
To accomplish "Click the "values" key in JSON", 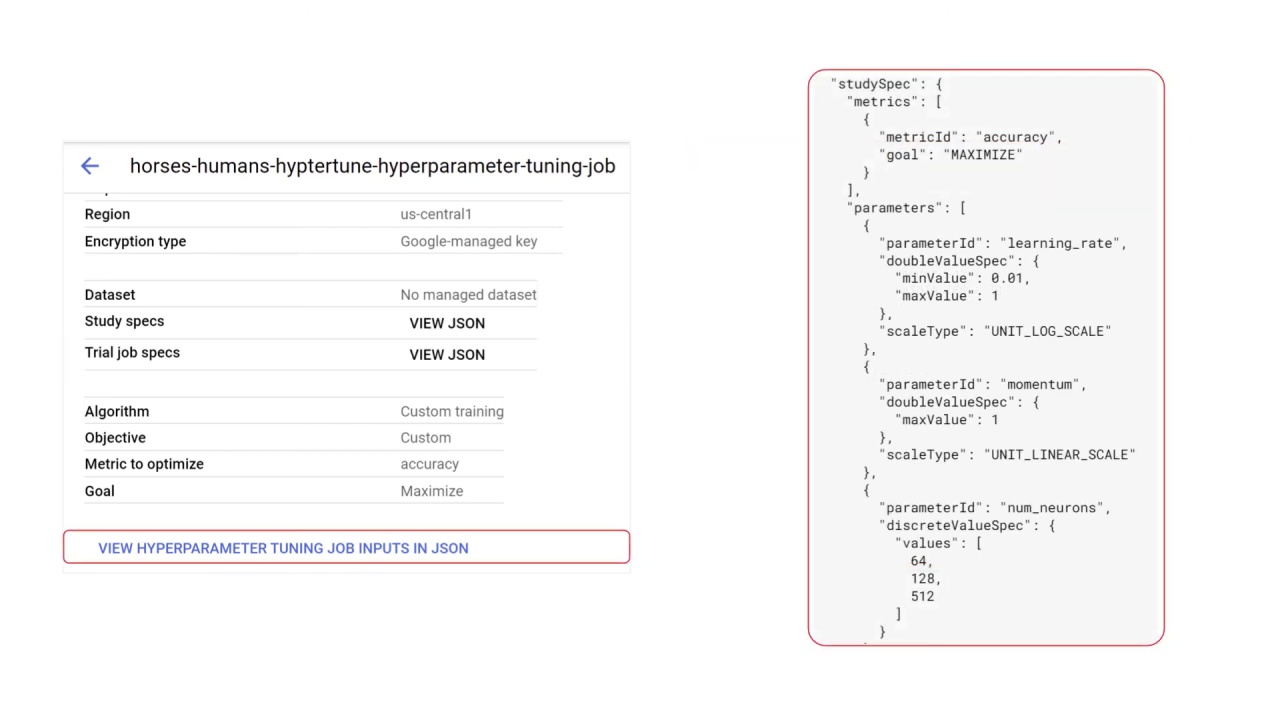I will click(x=928, y=543).
